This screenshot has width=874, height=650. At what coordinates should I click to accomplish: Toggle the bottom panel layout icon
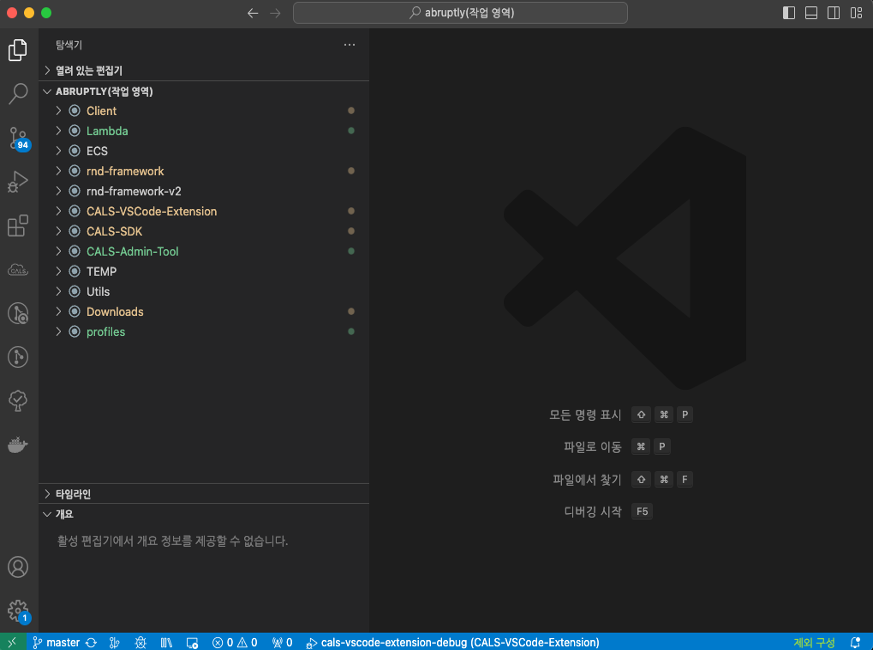(811, 13)
